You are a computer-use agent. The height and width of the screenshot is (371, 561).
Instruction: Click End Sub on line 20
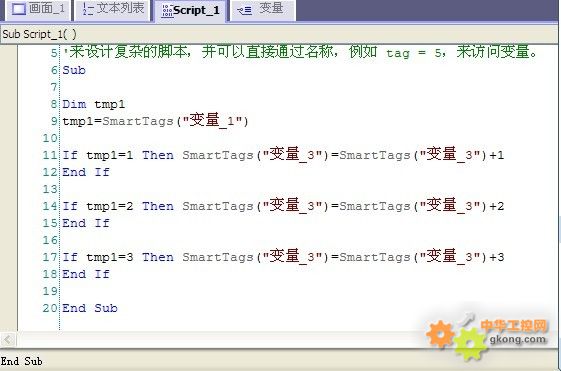click(90, 308)
